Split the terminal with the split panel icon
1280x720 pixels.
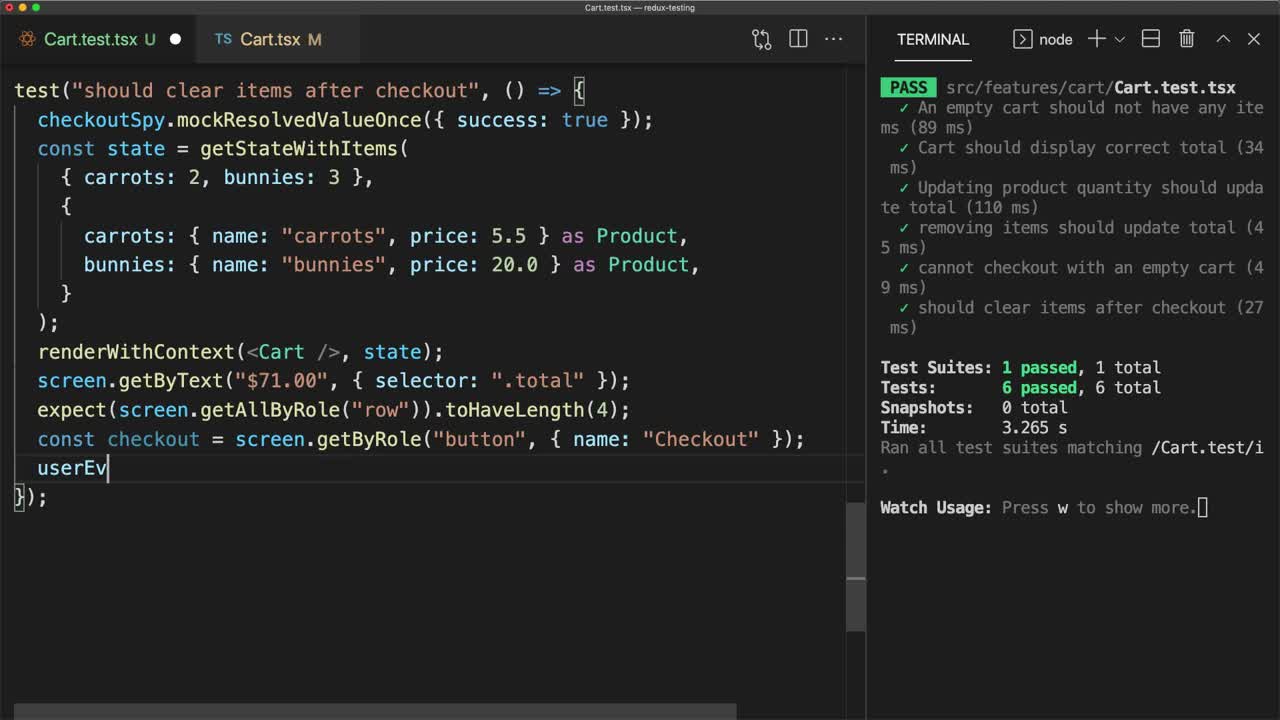tap(1150, 38)
